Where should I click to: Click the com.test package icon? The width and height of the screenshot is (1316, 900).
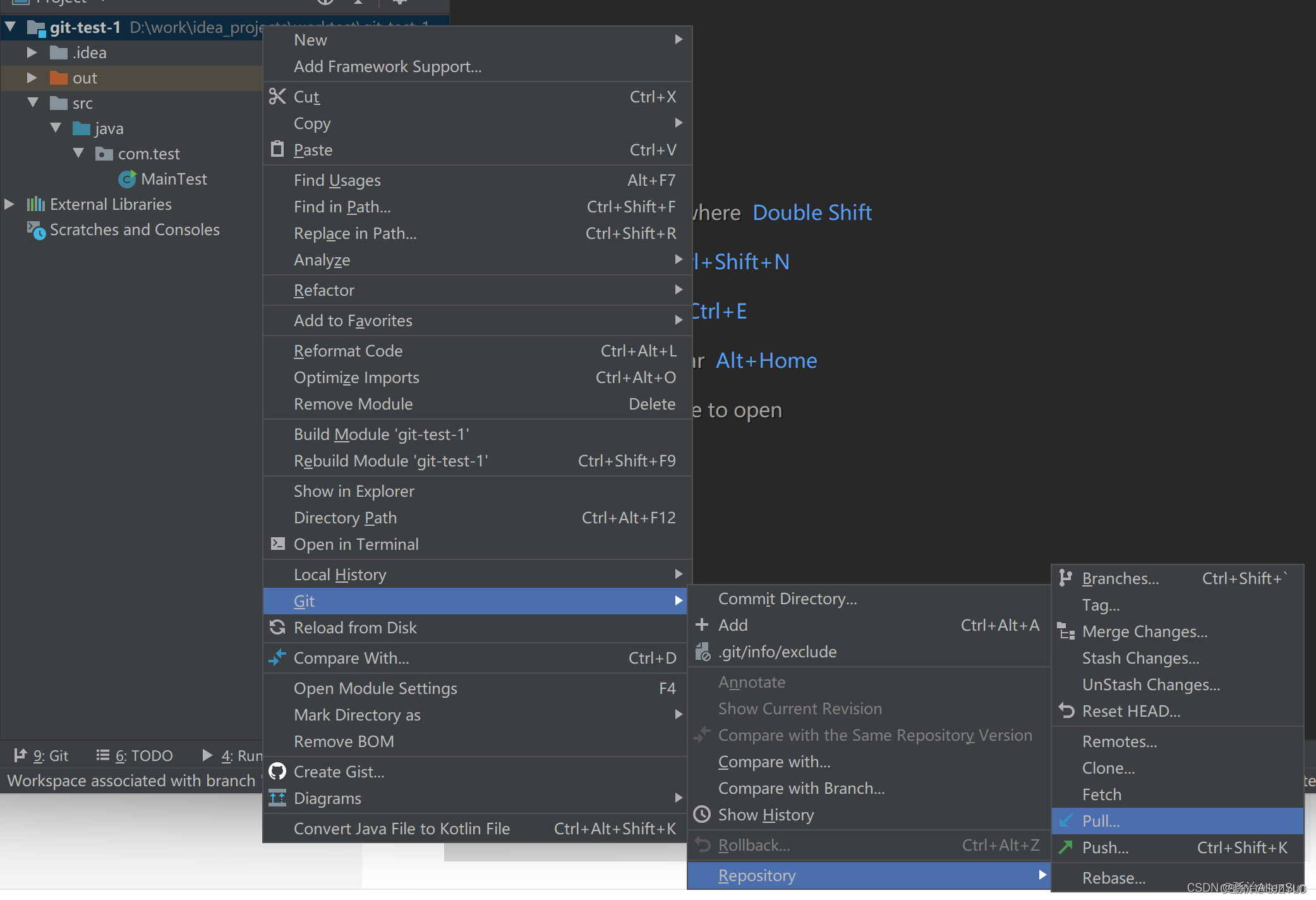click(104, 154)
